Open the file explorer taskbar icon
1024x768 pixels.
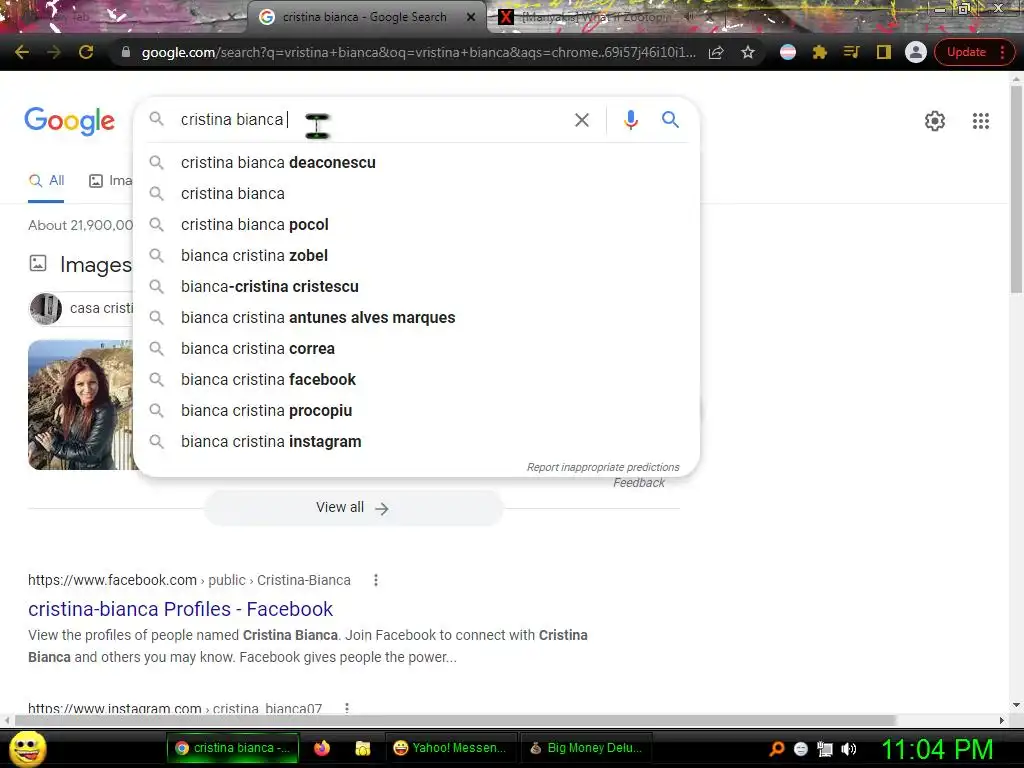(362, 748)
